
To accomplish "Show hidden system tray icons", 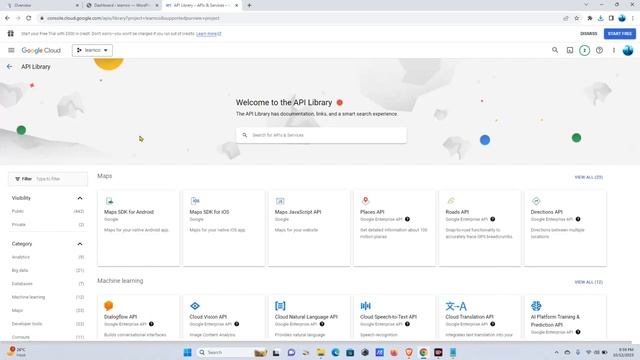I will [556, 352].
